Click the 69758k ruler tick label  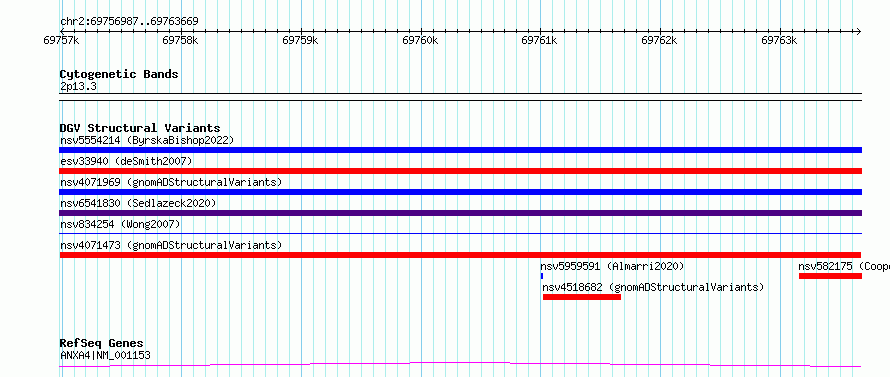point(180,40)
